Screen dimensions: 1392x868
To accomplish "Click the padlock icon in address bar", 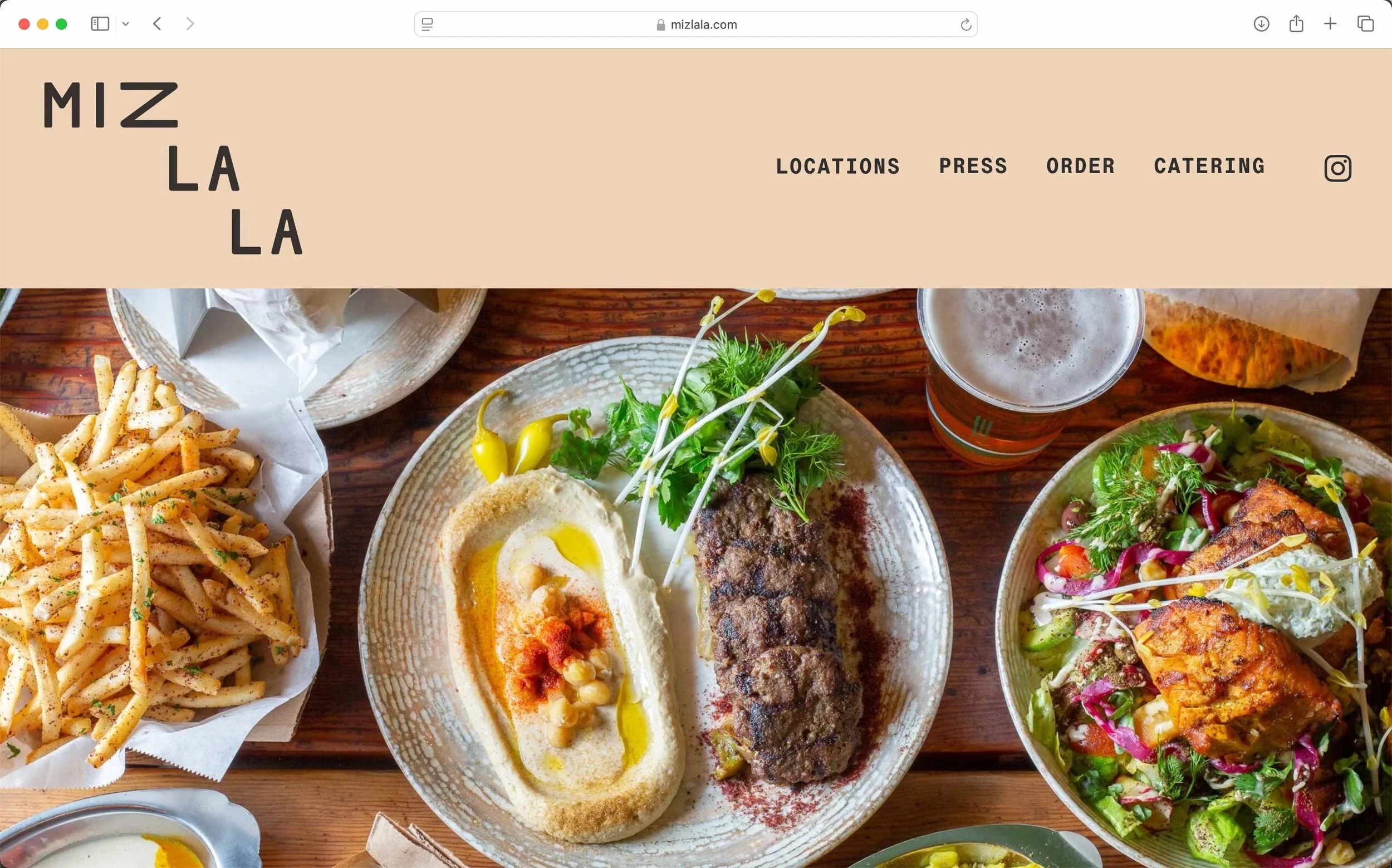I will point(661,24).
